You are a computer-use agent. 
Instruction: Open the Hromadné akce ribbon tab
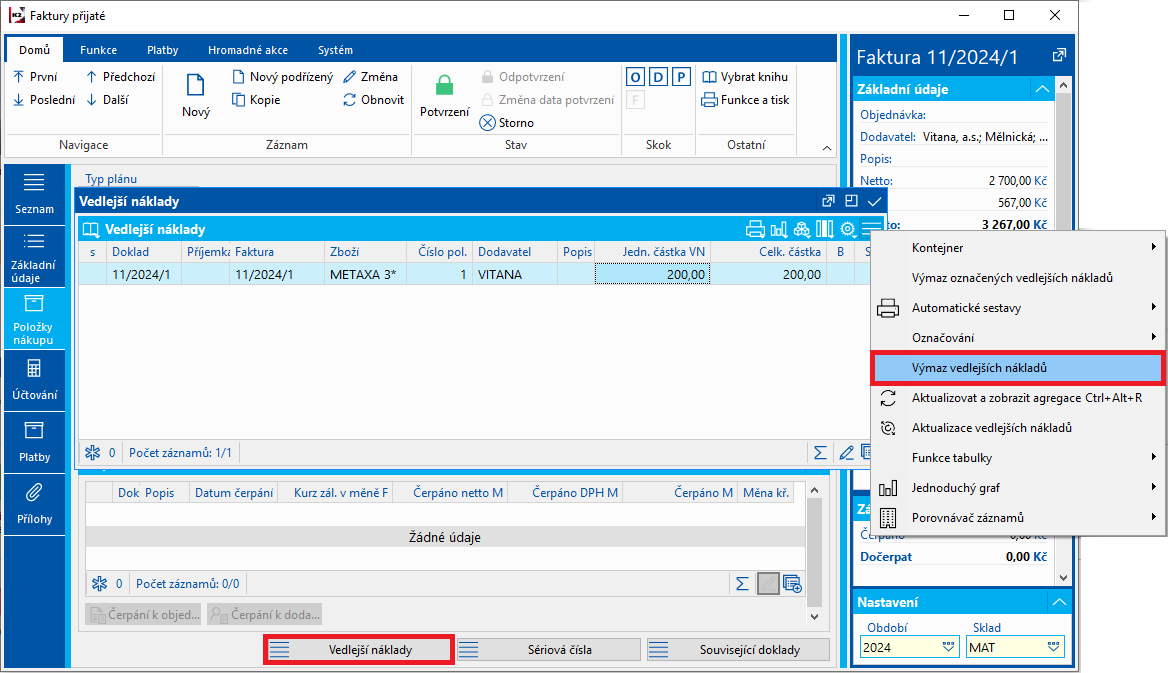click(x=248, y=50)
